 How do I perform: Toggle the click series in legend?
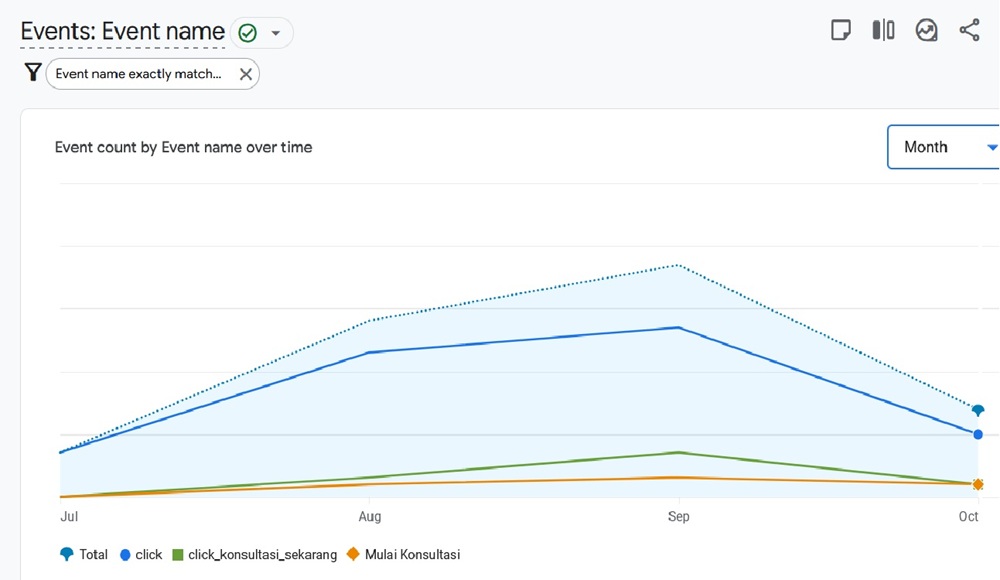point(140,554)
